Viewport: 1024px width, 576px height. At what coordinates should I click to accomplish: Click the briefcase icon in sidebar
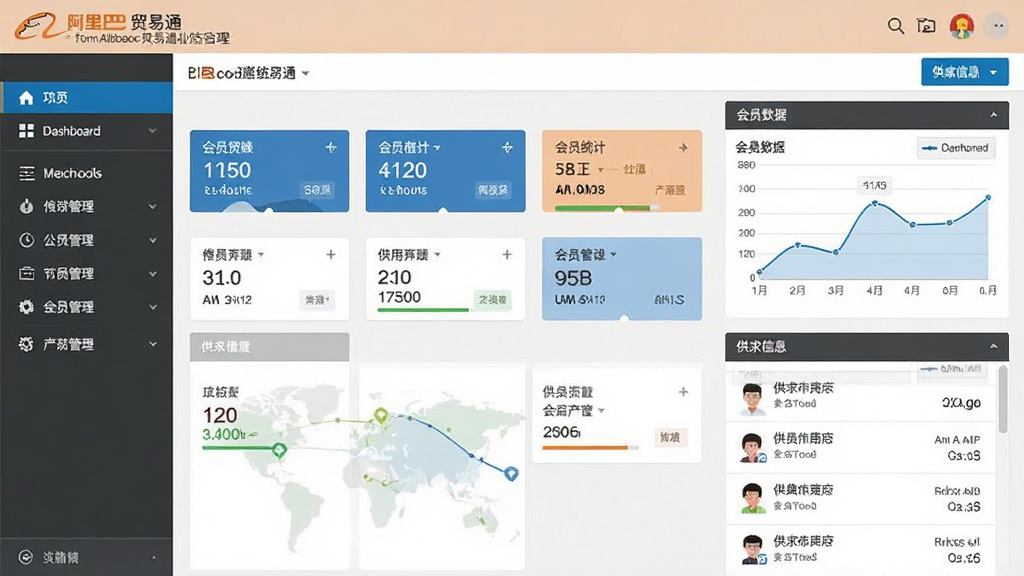[x=27, y=273]
